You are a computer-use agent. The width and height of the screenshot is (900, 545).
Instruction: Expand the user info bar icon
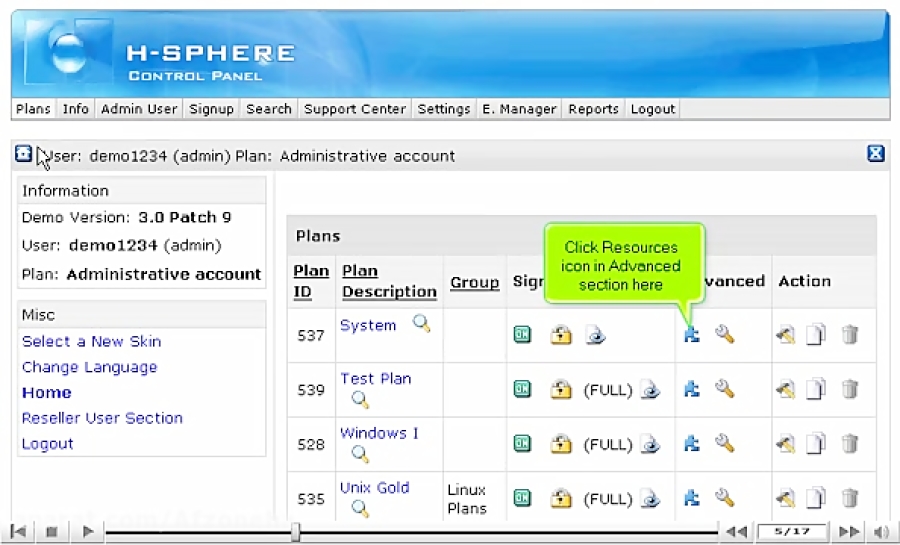[24, 154]
